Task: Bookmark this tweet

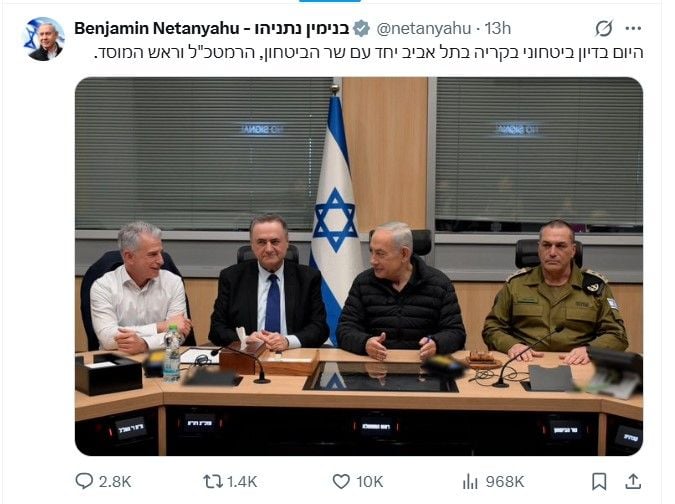Action: click(599, 481)
